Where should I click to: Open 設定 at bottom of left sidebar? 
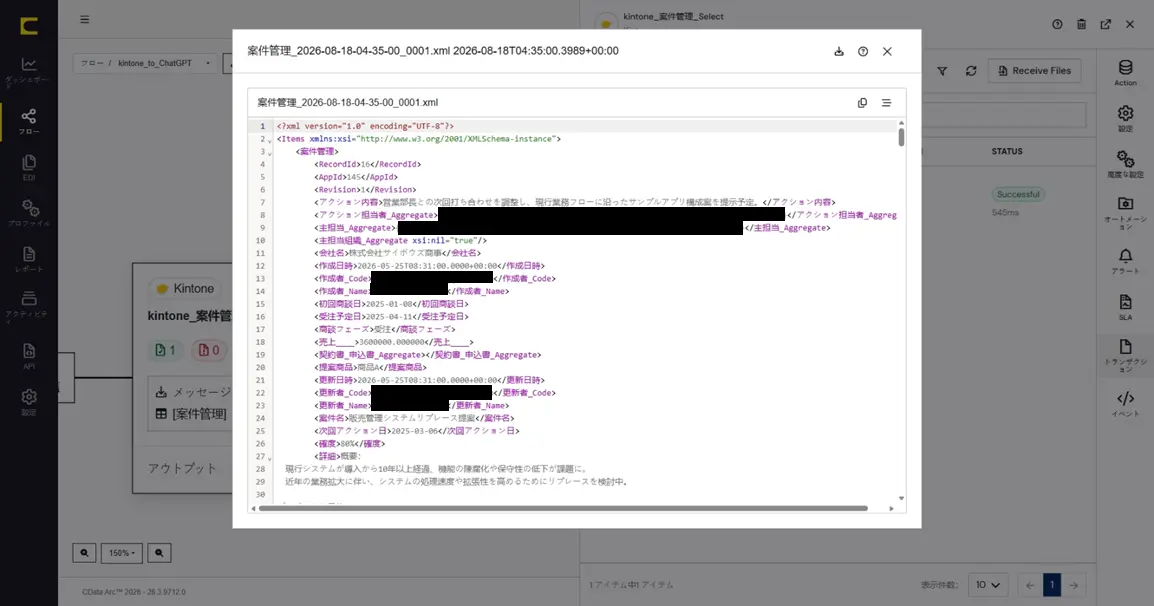point(29,402)
